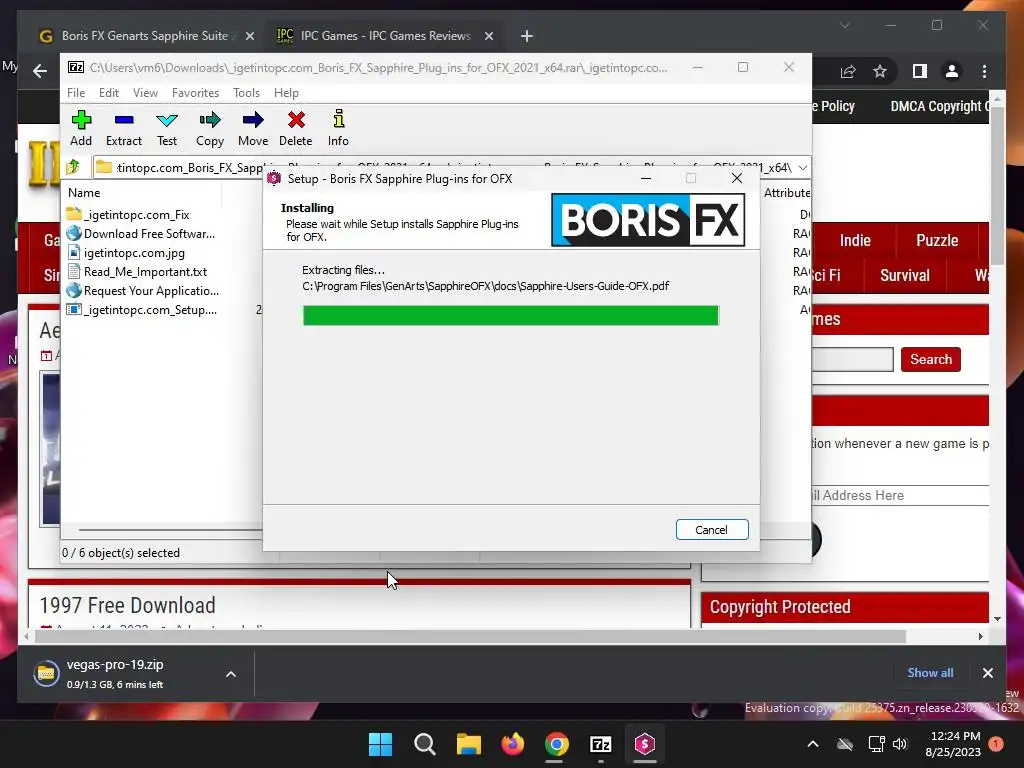Open Chrome three-dot menu
The image size is (1024, 768).
pos(984,71)
